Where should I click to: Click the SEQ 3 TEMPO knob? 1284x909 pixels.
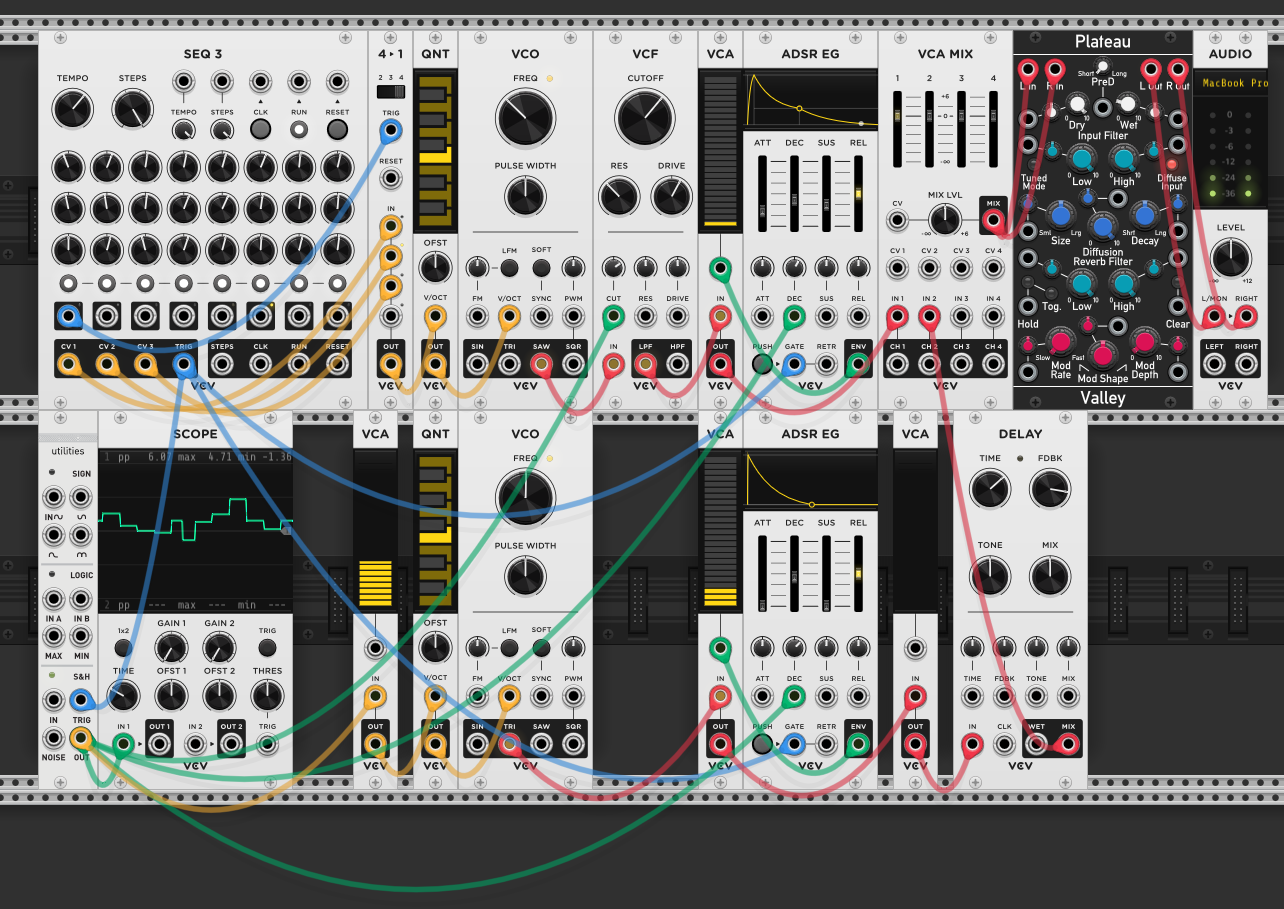pos(72,109)
